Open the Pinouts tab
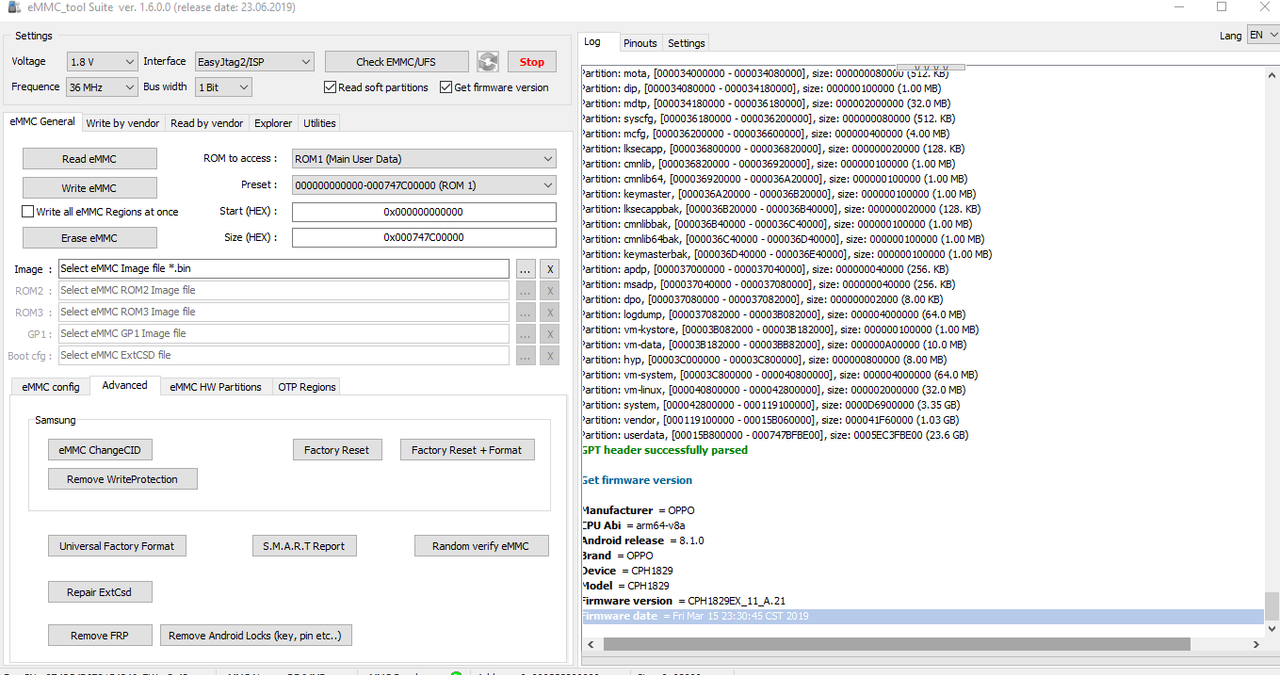1280x675 pixels. coord(640,43)
